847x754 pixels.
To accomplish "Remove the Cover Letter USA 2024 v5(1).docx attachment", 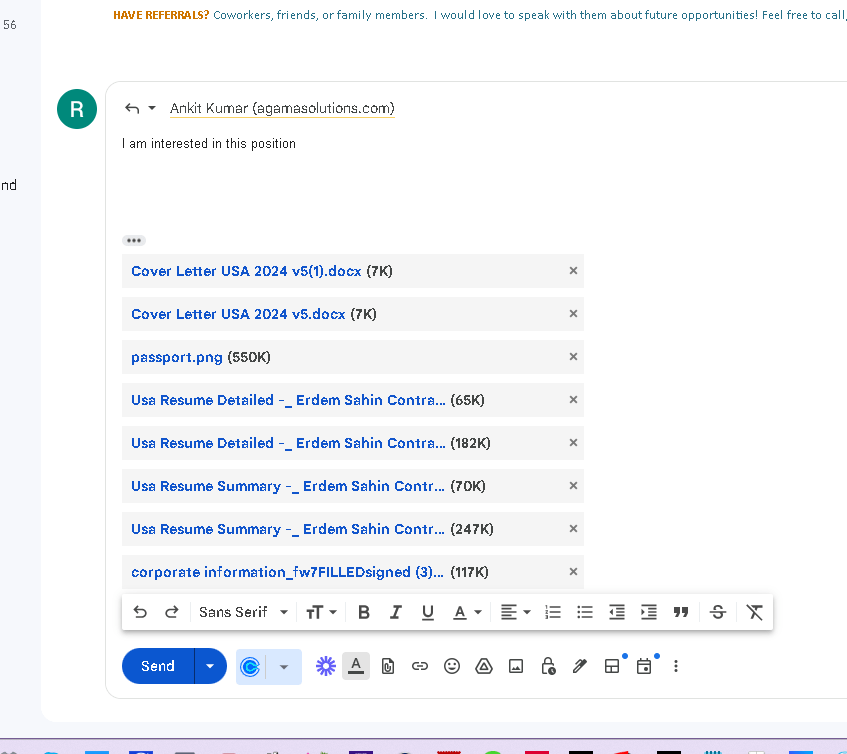I will pyautogui.click(x=573, y=271).
